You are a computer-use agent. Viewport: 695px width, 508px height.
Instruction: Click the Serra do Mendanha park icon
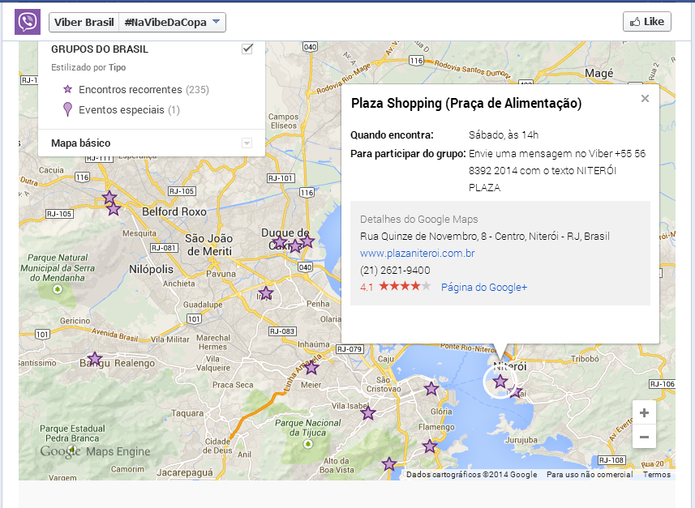(57, 289)
